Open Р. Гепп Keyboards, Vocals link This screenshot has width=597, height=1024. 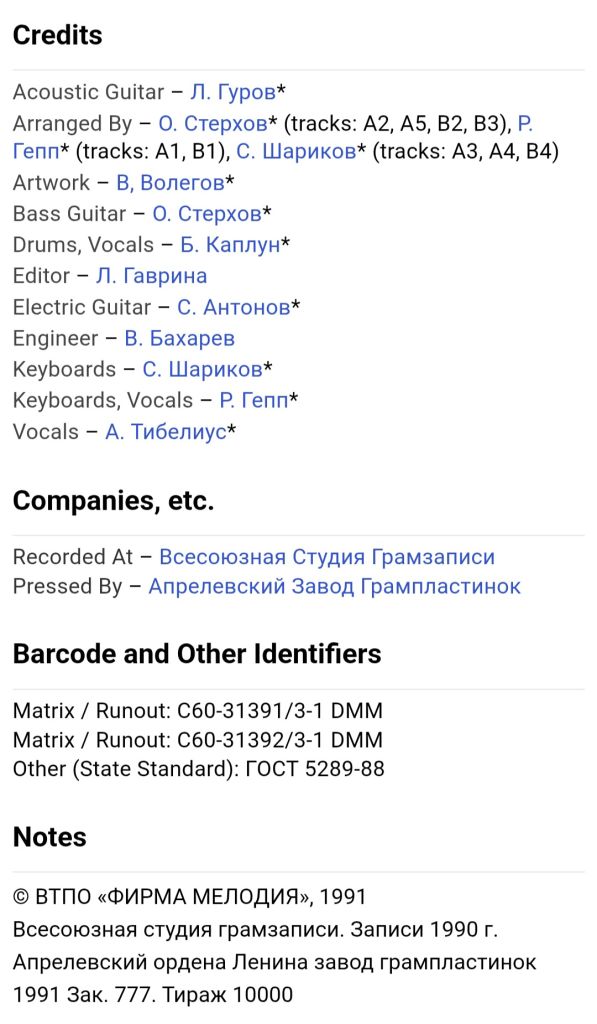253,400
